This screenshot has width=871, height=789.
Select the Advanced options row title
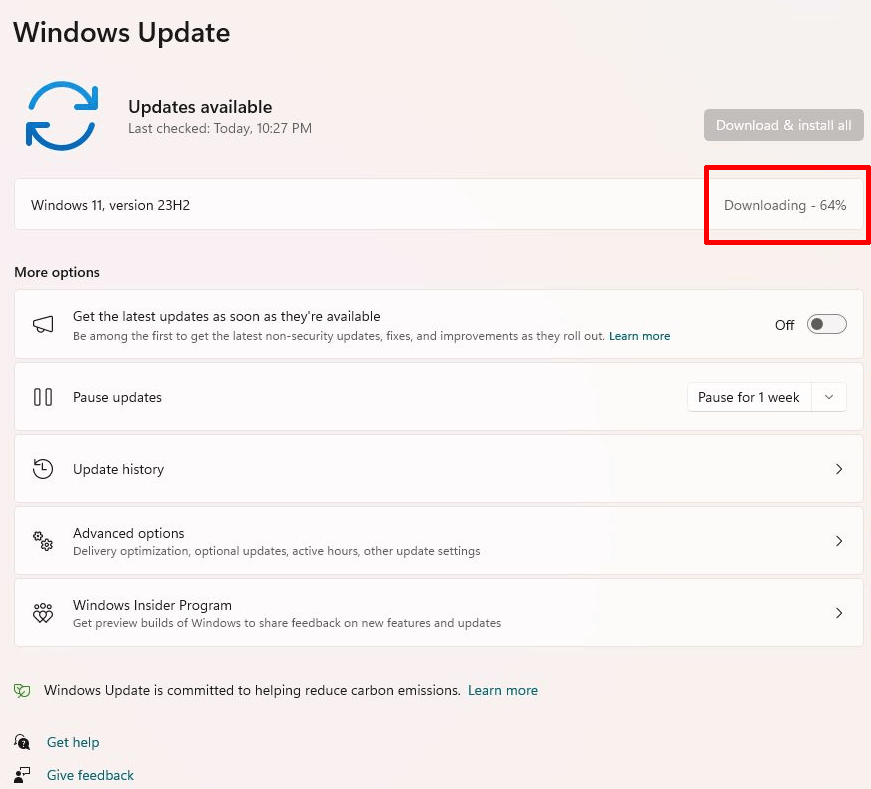pos(128,533)
